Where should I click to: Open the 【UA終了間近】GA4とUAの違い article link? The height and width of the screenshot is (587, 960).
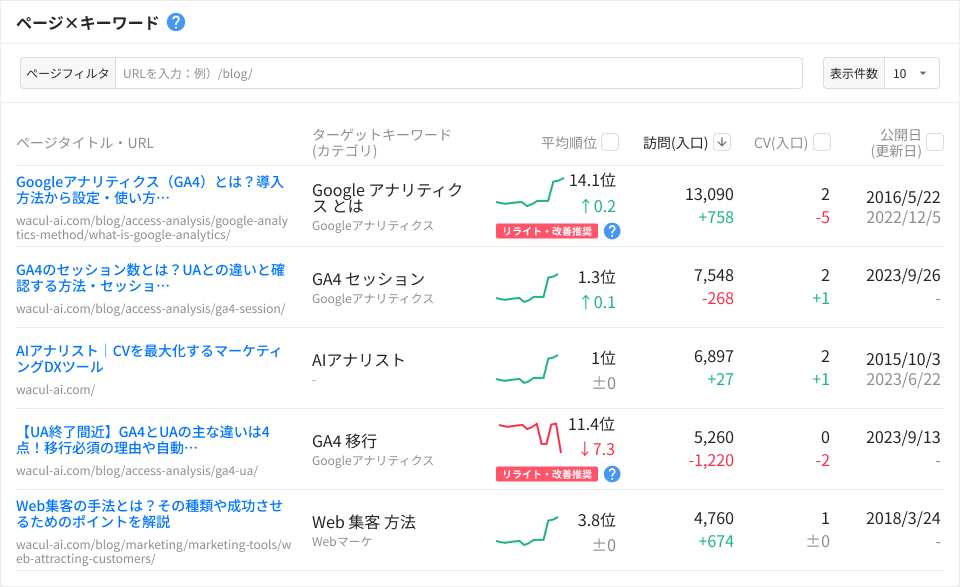pos(144,440)
